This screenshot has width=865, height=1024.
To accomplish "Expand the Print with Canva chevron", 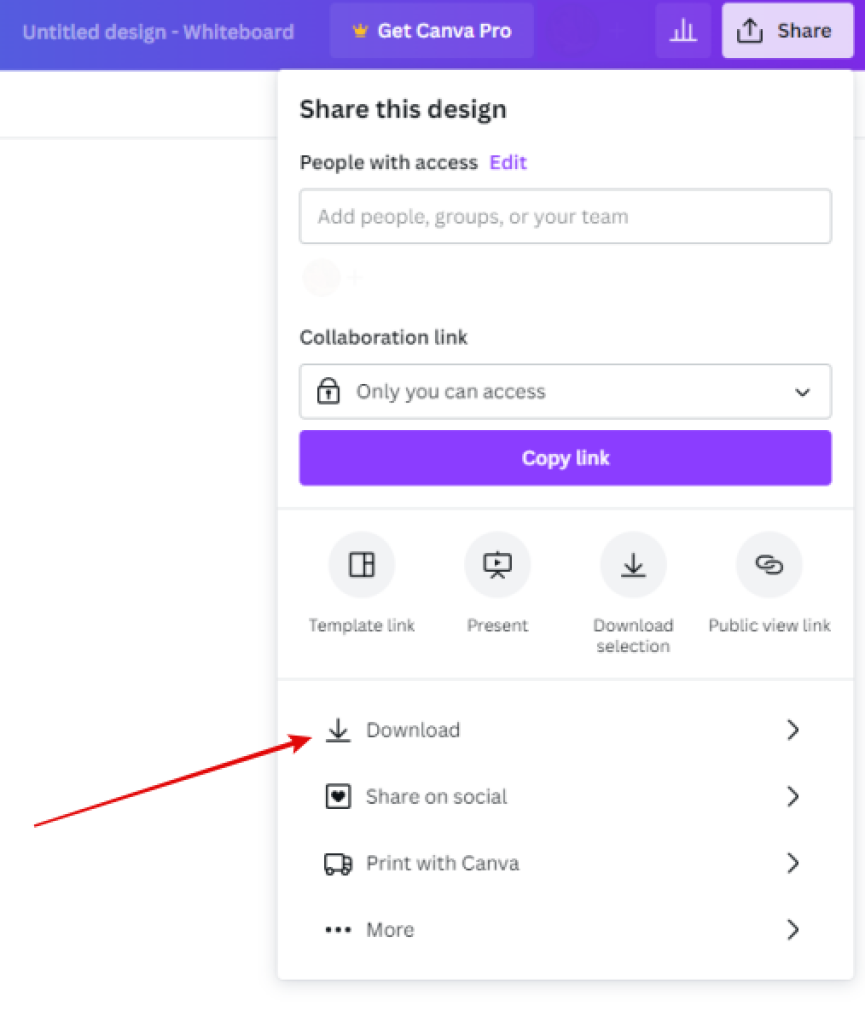I will point(793,863).
